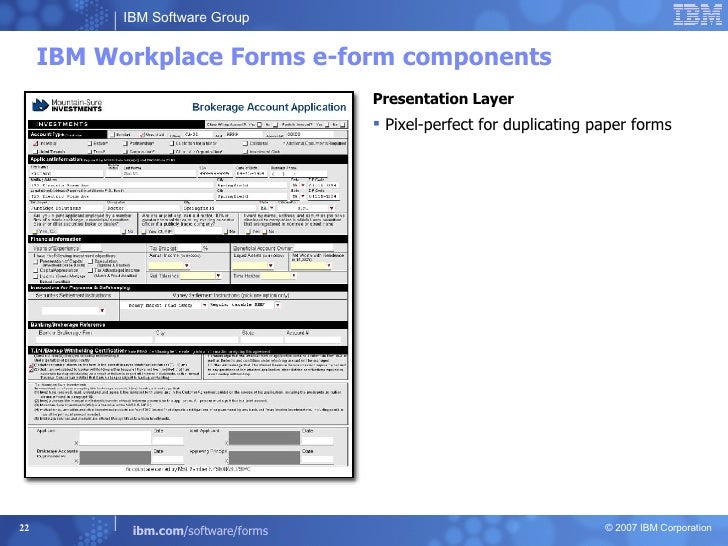Check the Speculation objective checkbox
Viewport: 728px width, 546px height.
[x=91, y=262]
